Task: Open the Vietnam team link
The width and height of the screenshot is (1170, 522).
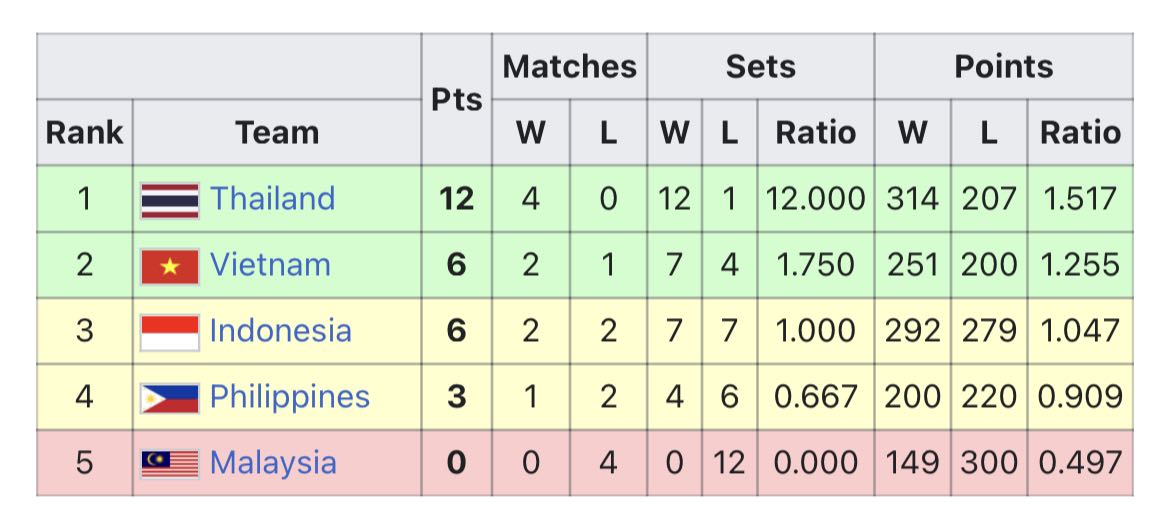Action: point(270,265)
